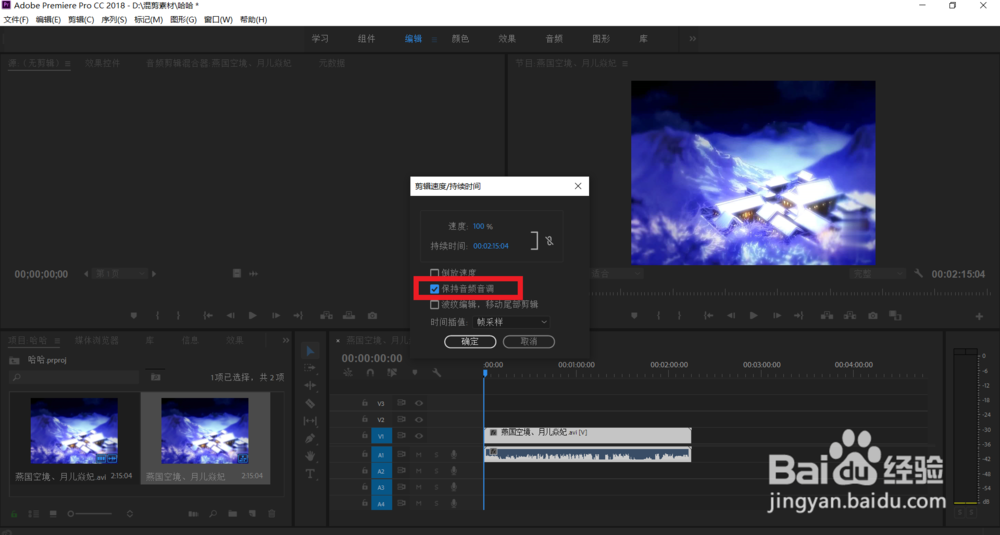Screen dimensions: 1000x535
Task: Play the Program monitor video
Action: [753, 316]
